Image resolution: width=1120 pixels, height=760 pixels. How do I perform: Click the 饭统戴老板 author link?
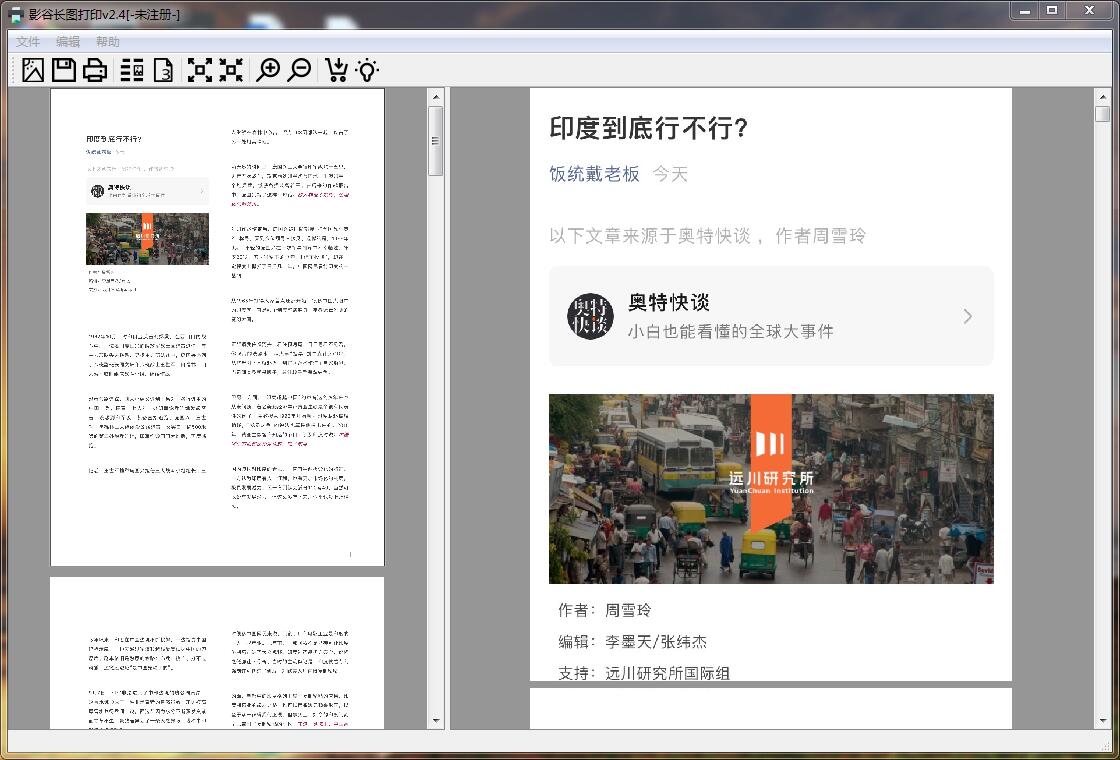click(x=594, y=174)
